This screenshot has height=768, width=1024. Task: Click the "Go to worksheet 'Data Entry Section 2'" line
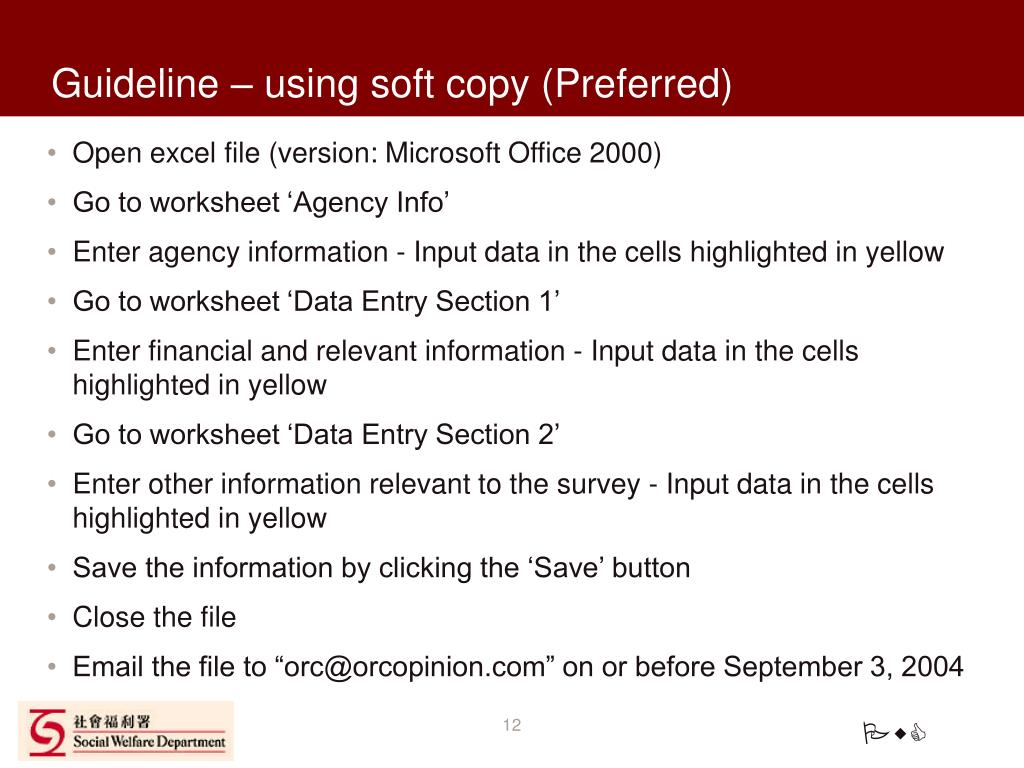[316, 435]
